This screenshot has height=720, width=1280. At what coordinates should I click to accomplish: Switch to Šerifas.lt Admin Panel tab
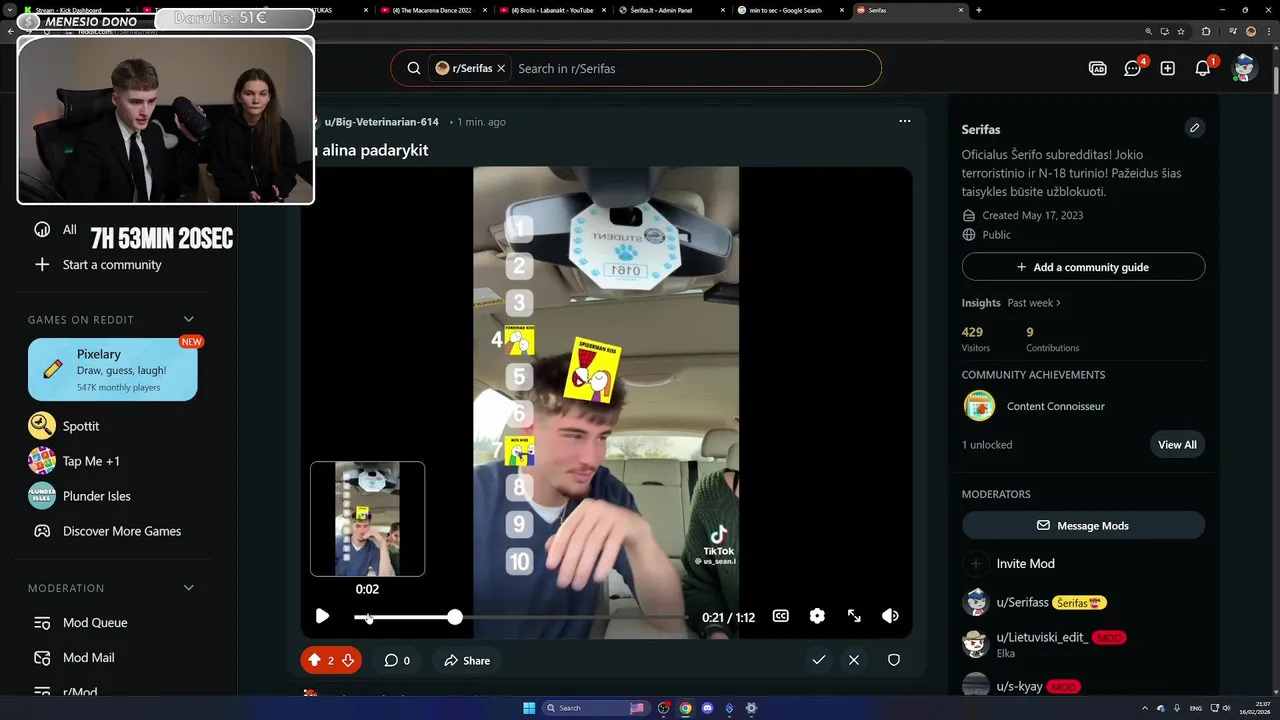670,10
